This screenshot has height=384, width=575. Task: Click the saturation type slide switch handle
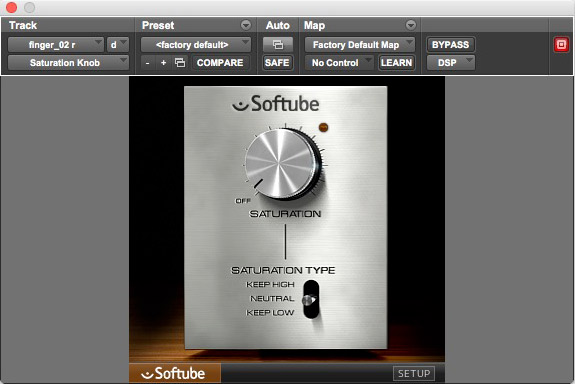coord(309,300)
